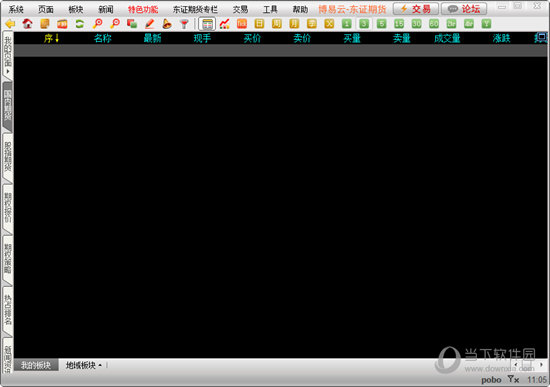The image size is (550, 387).
Task: Sort by the 序 column header
Action: [x=52, y=38]
